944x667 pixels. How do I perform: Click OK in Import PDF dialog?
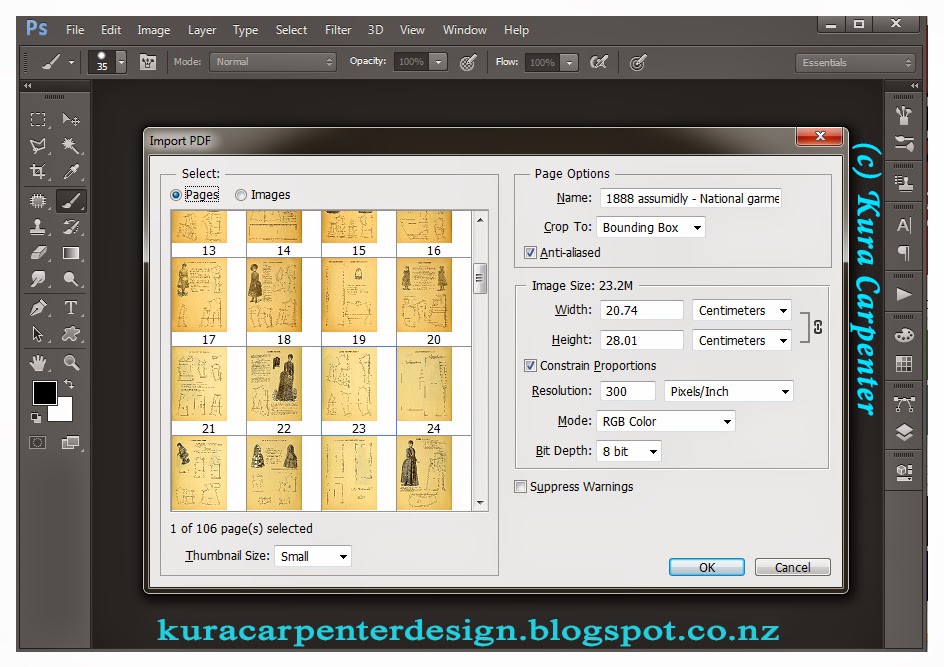click(707, 567)
